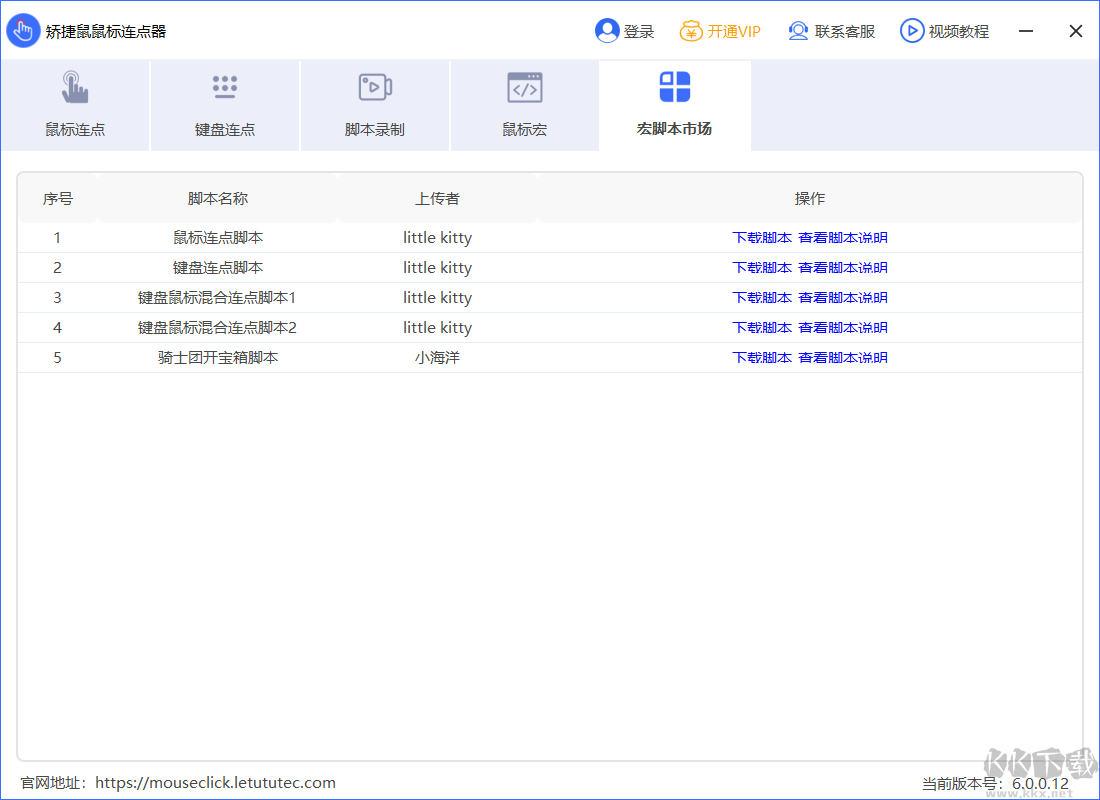The height and width of the screenshot is (800, 1100).
Task: Switch to the 鼠标连点 tab label
Action: [75, 129]
